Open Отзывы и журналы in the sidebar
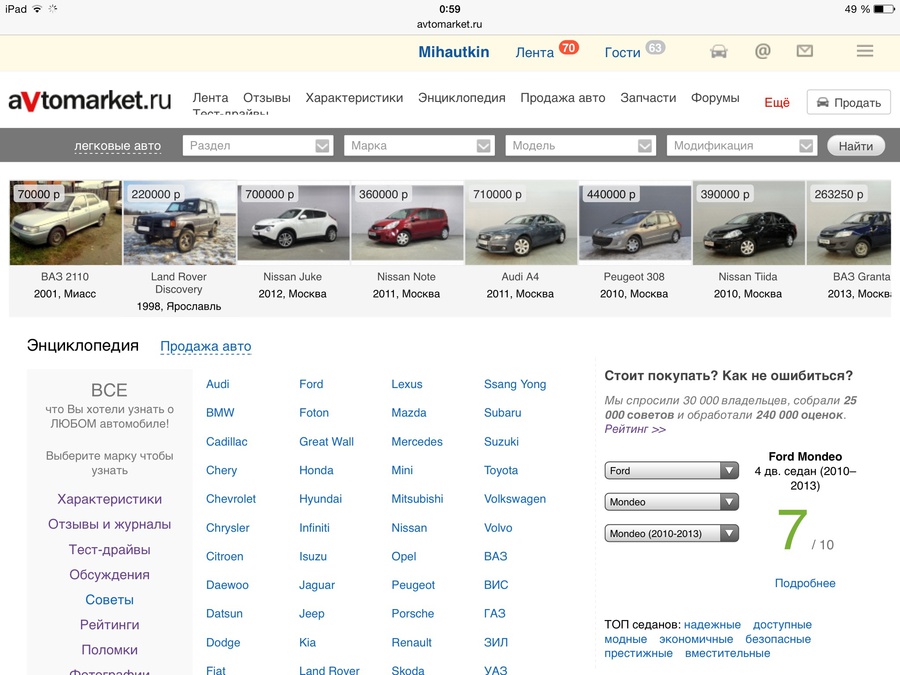Screen dimensions: 900x675 [x=110, y=525]
